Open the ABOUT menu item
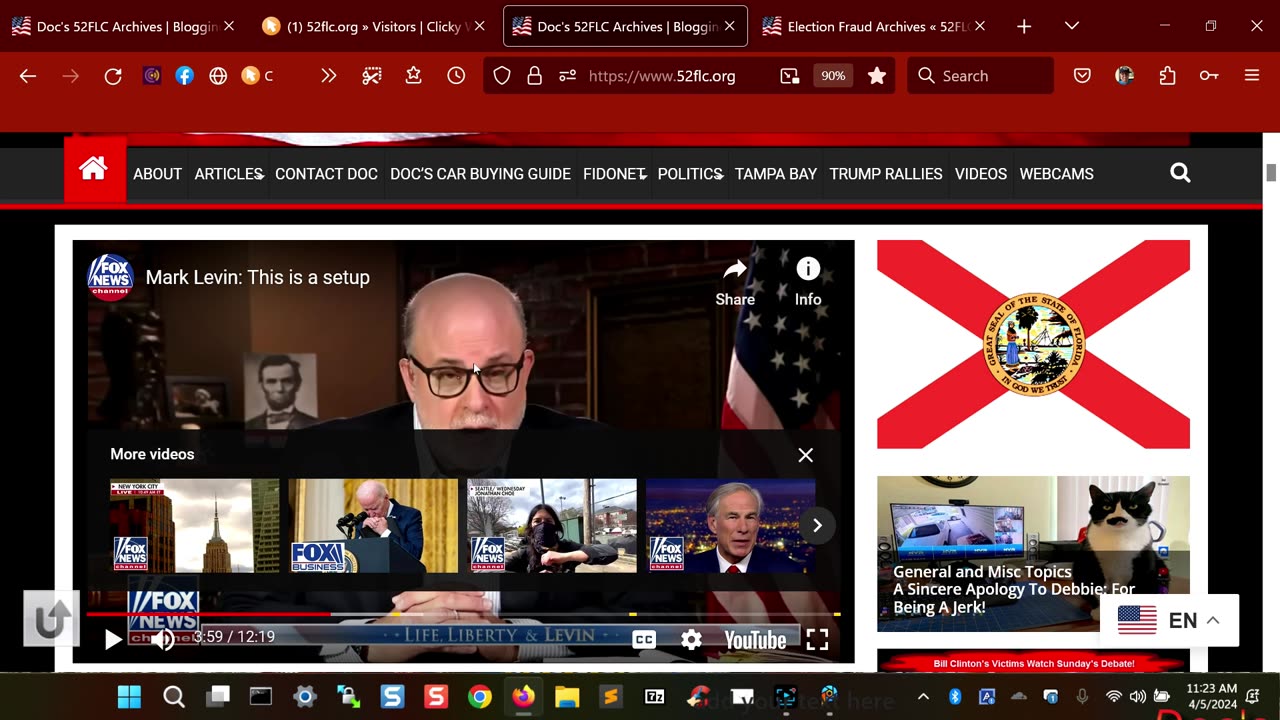Viewport: 1280px width, 720px height. click(x=158, y=174)
